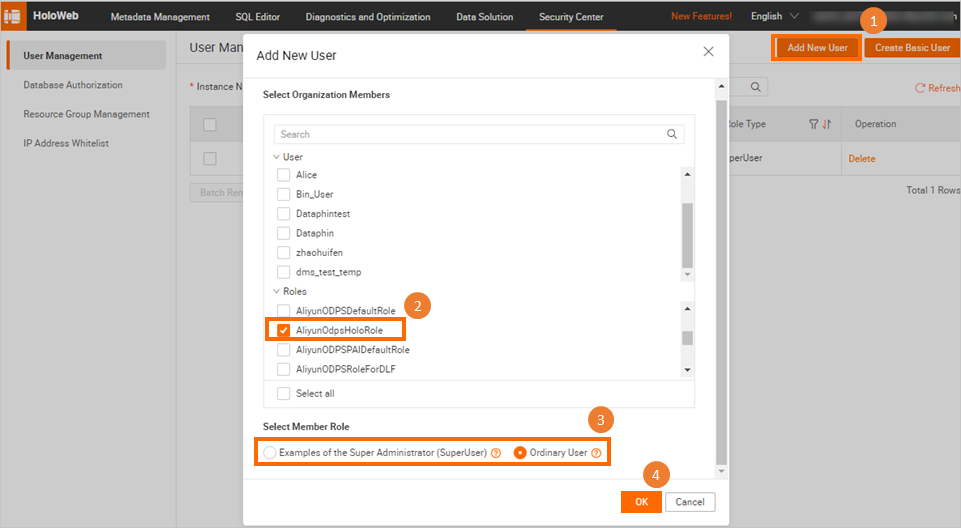Open IP Address Whitelist in sidebar

pos(66,143)
